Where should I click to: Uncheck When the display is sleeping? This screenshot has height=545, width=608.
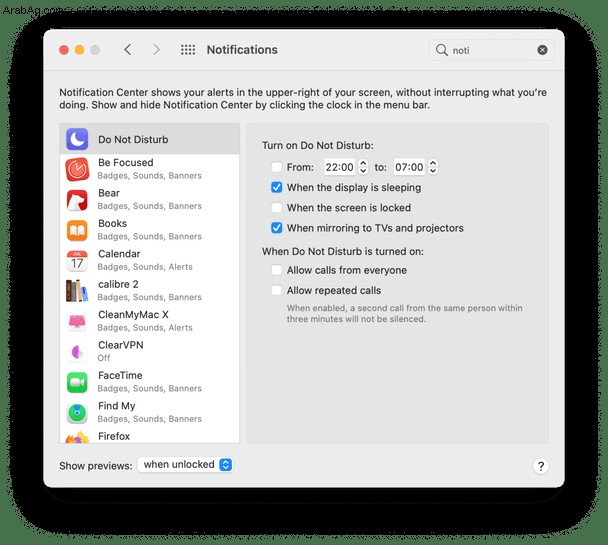(276, 187)
